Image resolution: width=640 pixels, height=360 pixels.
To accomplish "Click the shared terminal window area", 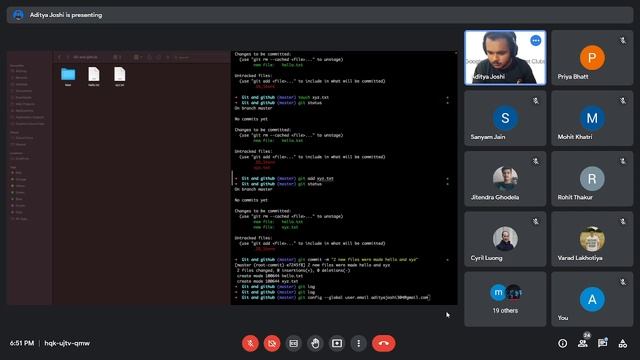I will (344, 178).
